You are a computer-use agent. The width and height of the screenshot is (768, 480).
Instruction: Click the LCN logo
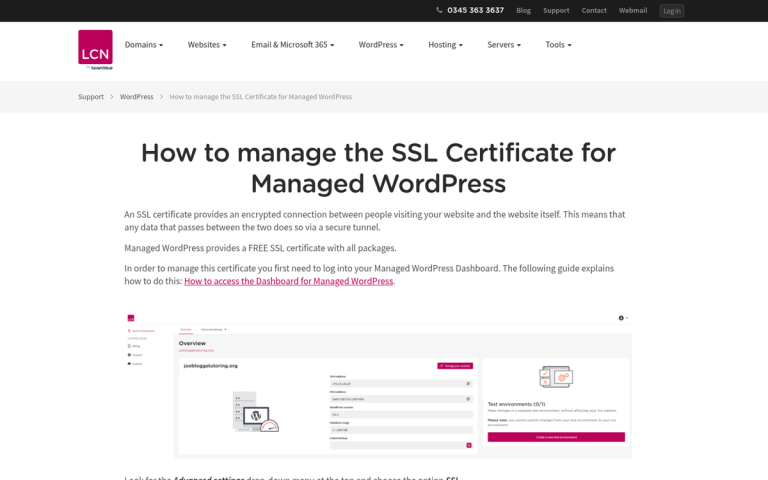96,50
